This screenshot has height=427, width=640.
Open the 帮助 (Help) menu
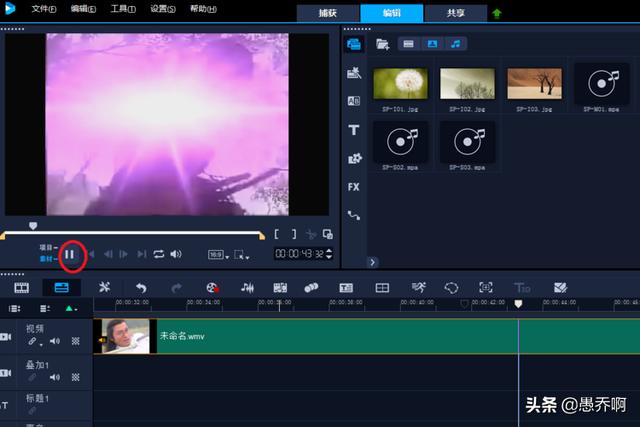pos(203,9)
